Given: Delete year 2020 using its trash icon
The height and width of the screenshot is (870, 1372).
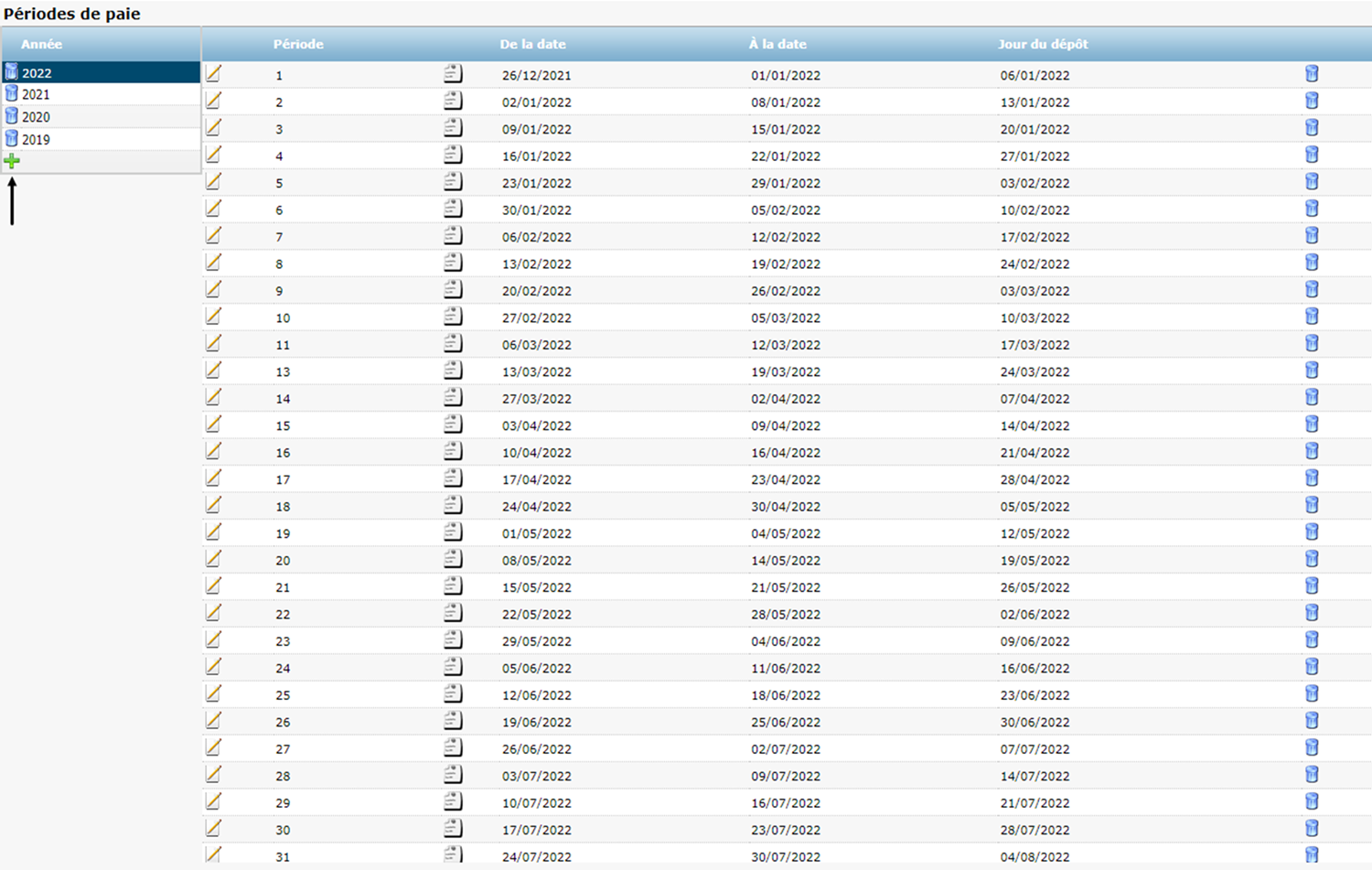Looking at the screenshot, I should tap(11, 116).
